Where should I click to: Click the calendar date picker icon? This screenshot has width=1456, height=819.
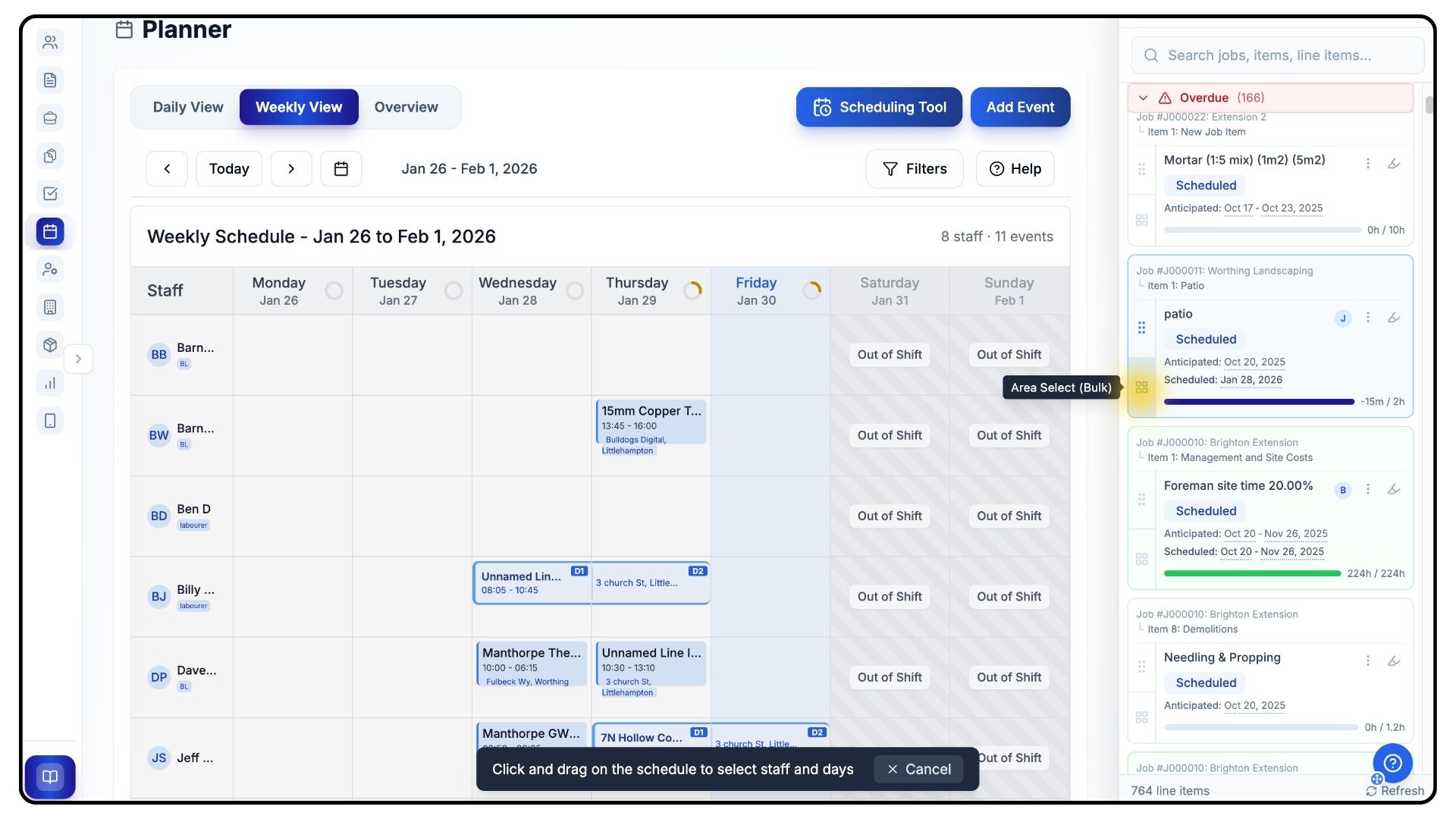coord(341,168)
